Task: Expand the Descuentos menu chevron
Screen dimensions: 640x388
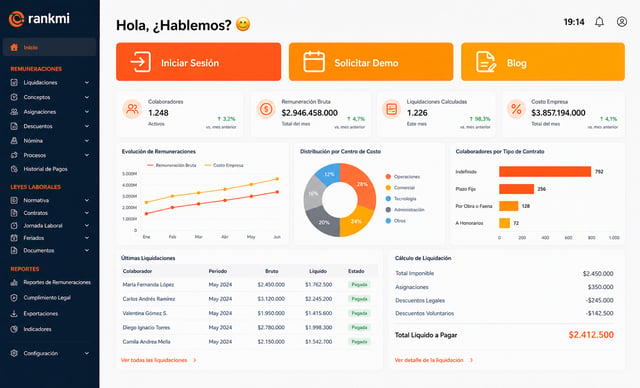Action: 87,126
